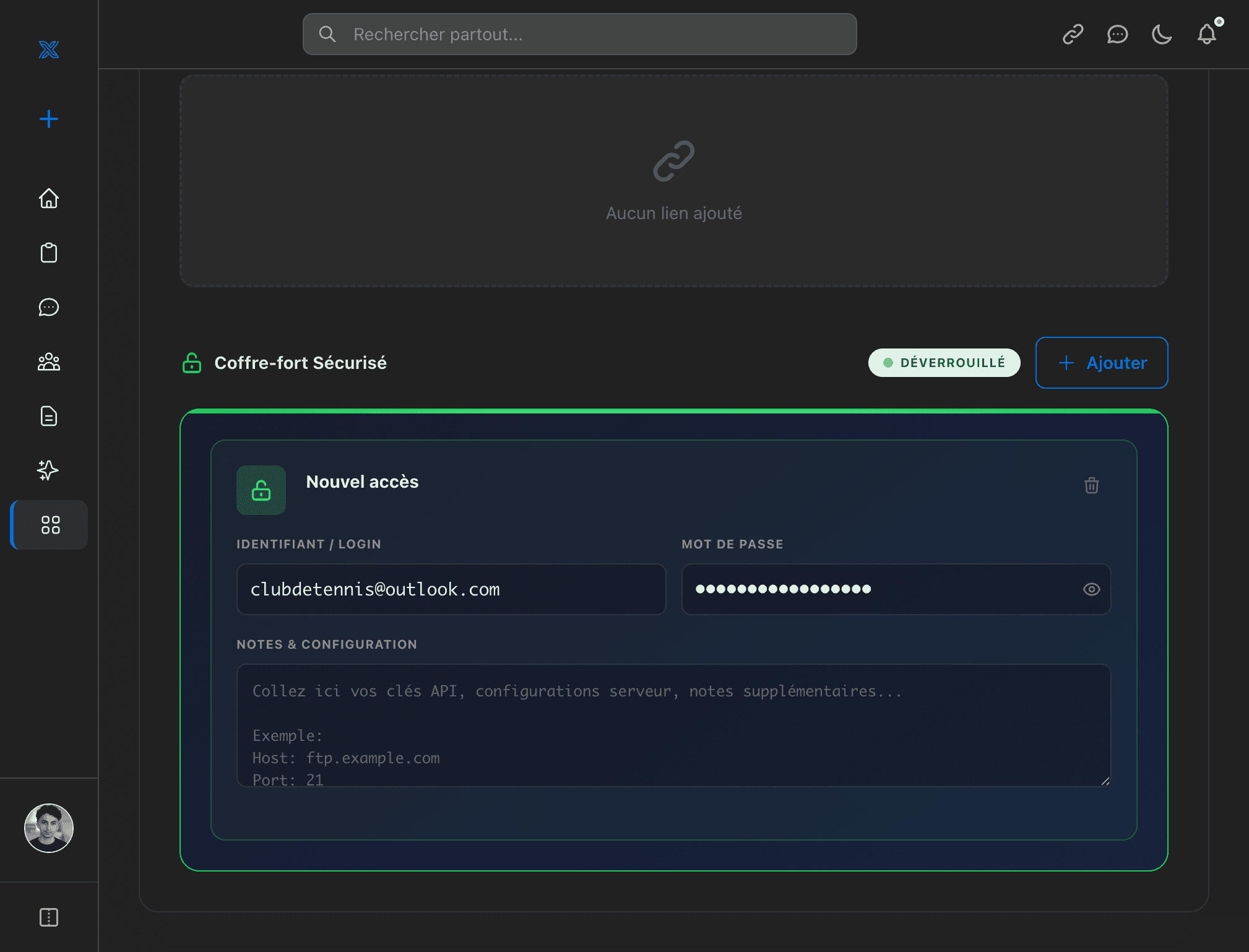Click the home icon in sidebar

(49, 198)
